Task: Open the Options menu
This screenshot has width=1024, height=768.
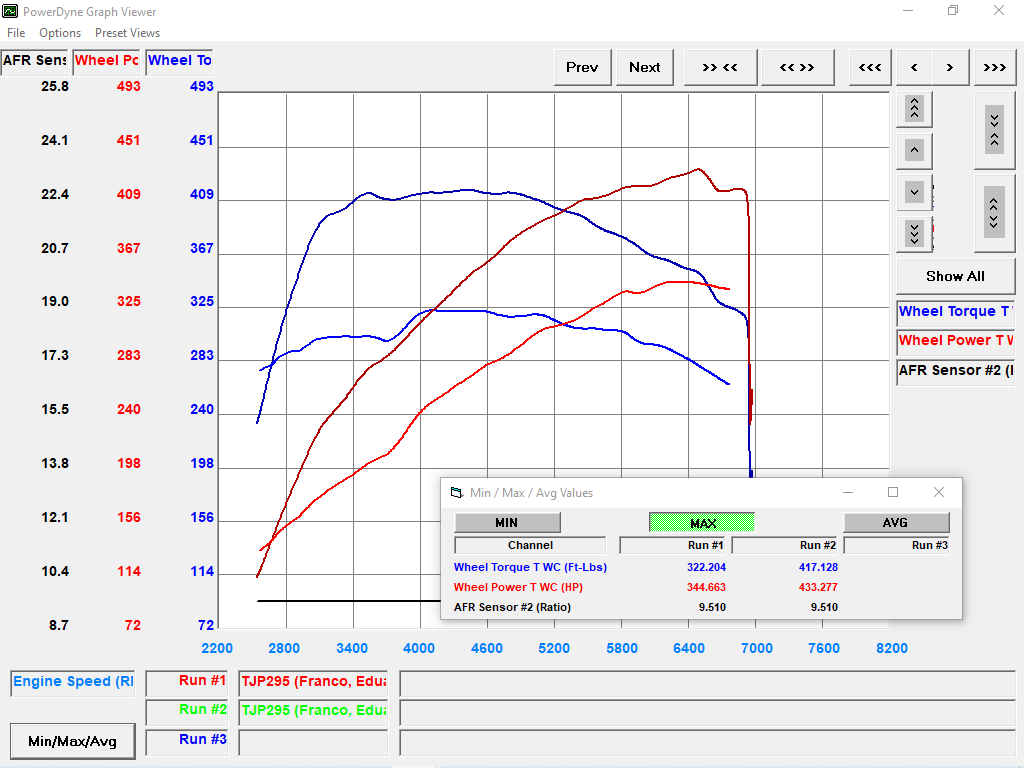Action: (x=60, y=33)
